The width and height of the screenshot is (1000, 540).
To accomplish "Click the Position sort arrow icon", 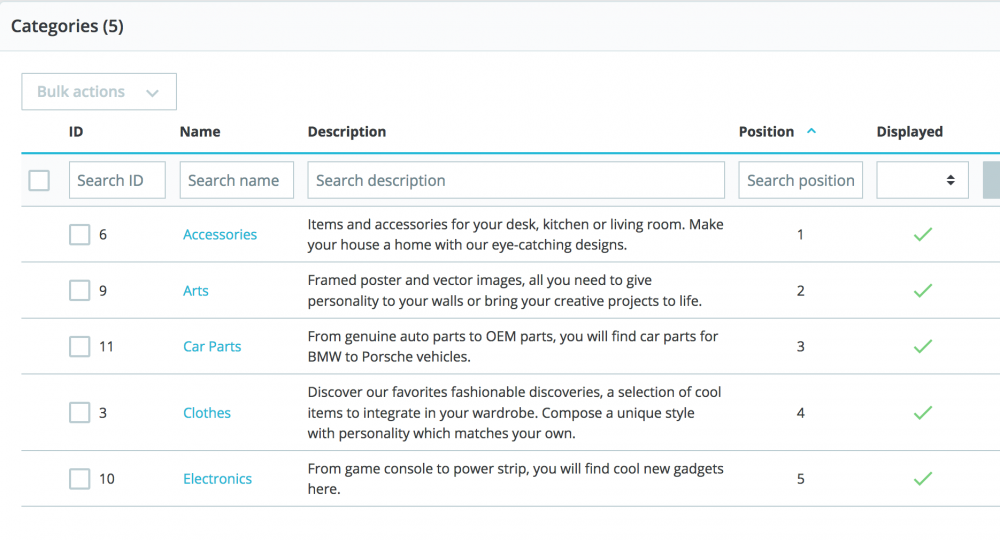I will [811, 131].
